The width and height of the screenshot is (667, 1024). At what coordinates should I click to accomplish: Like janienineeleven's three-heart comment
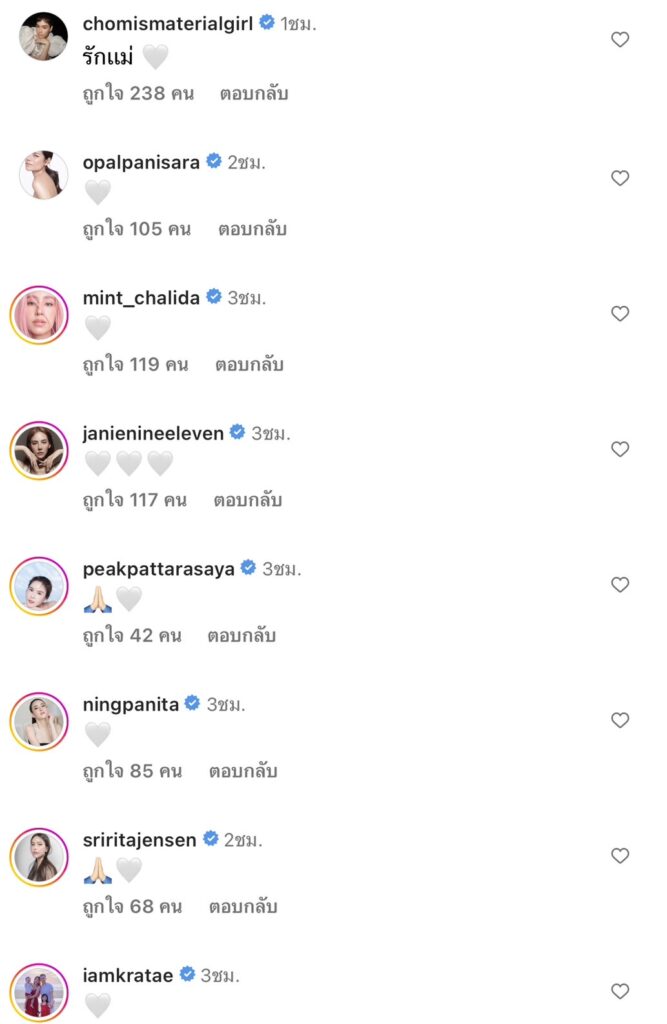[x=620, y=449]
